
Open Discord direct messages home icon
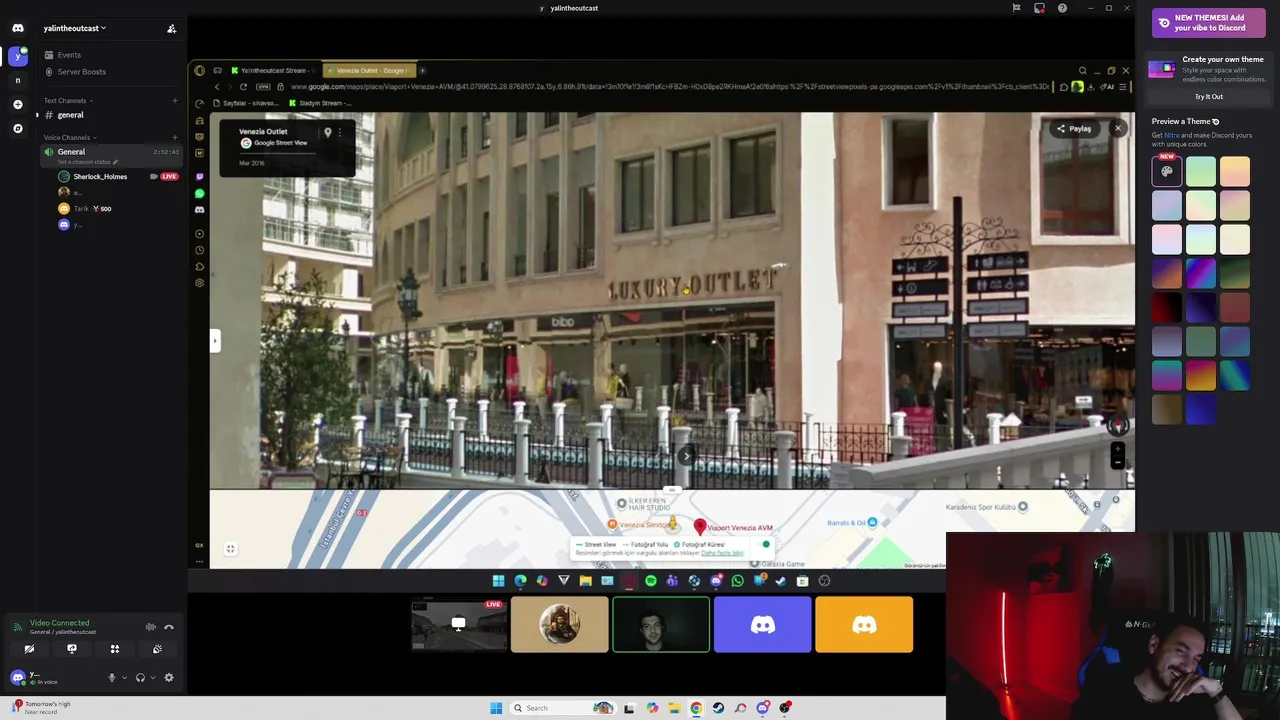click(17, 28)
